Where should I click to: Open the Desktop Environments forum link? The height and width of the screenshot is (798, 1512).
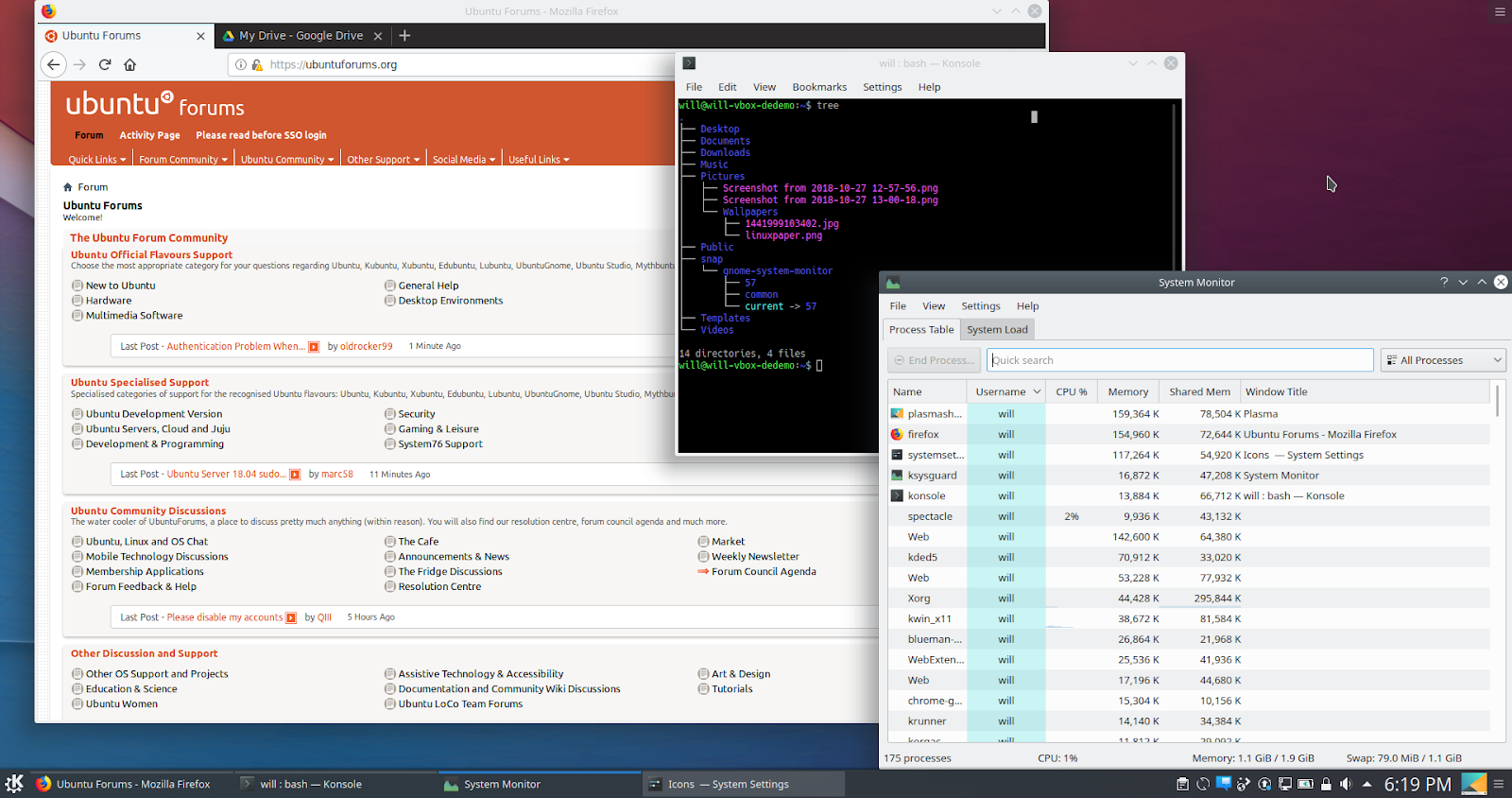451,301
